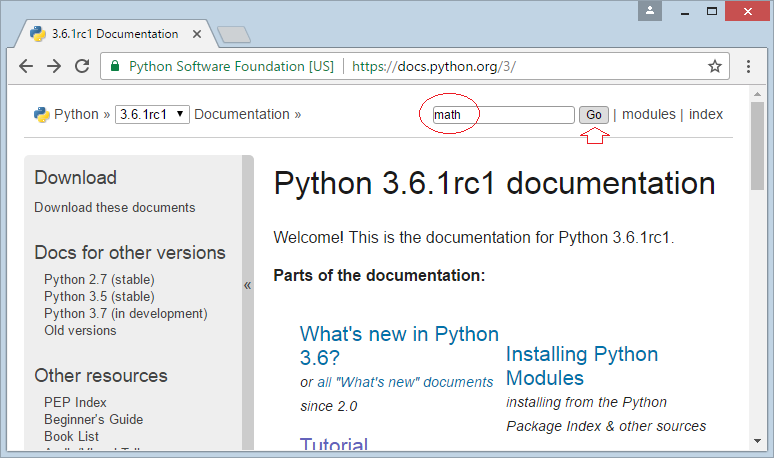Open all "What's new" documents link
This screenshot has width=774, height=458.
[405, 382]
